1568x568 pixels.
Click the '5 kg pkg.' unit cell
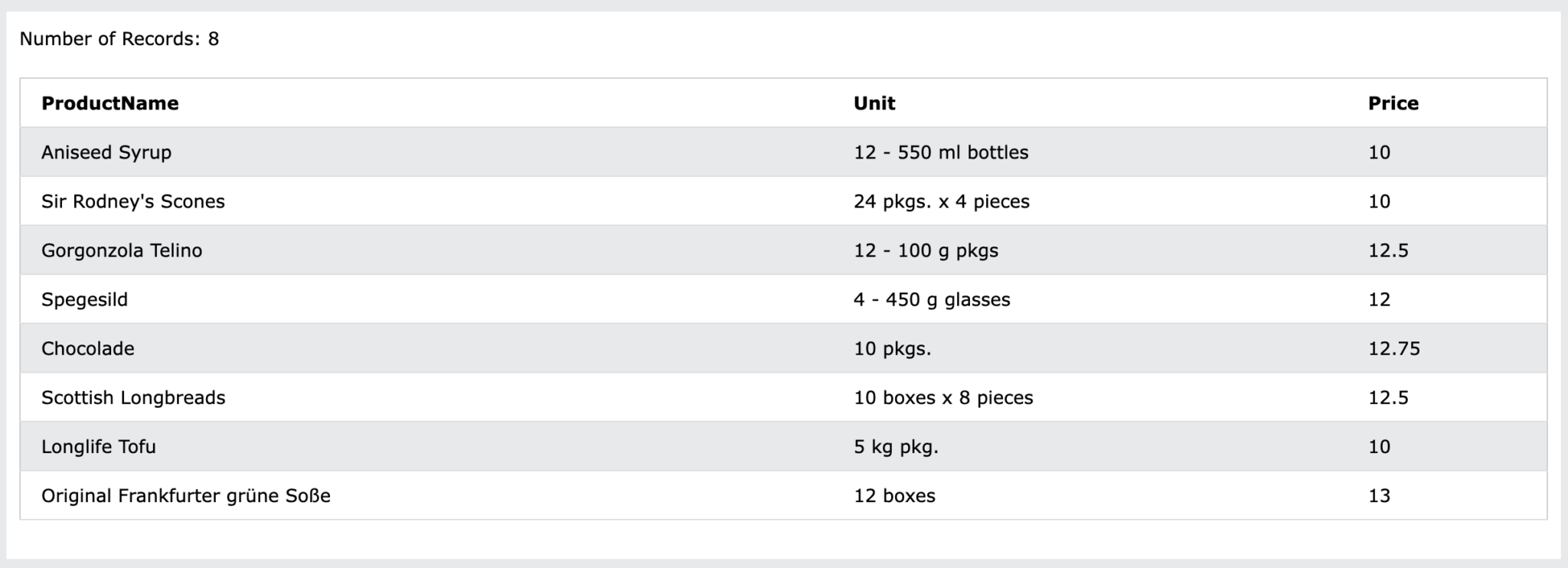(896, 446)
